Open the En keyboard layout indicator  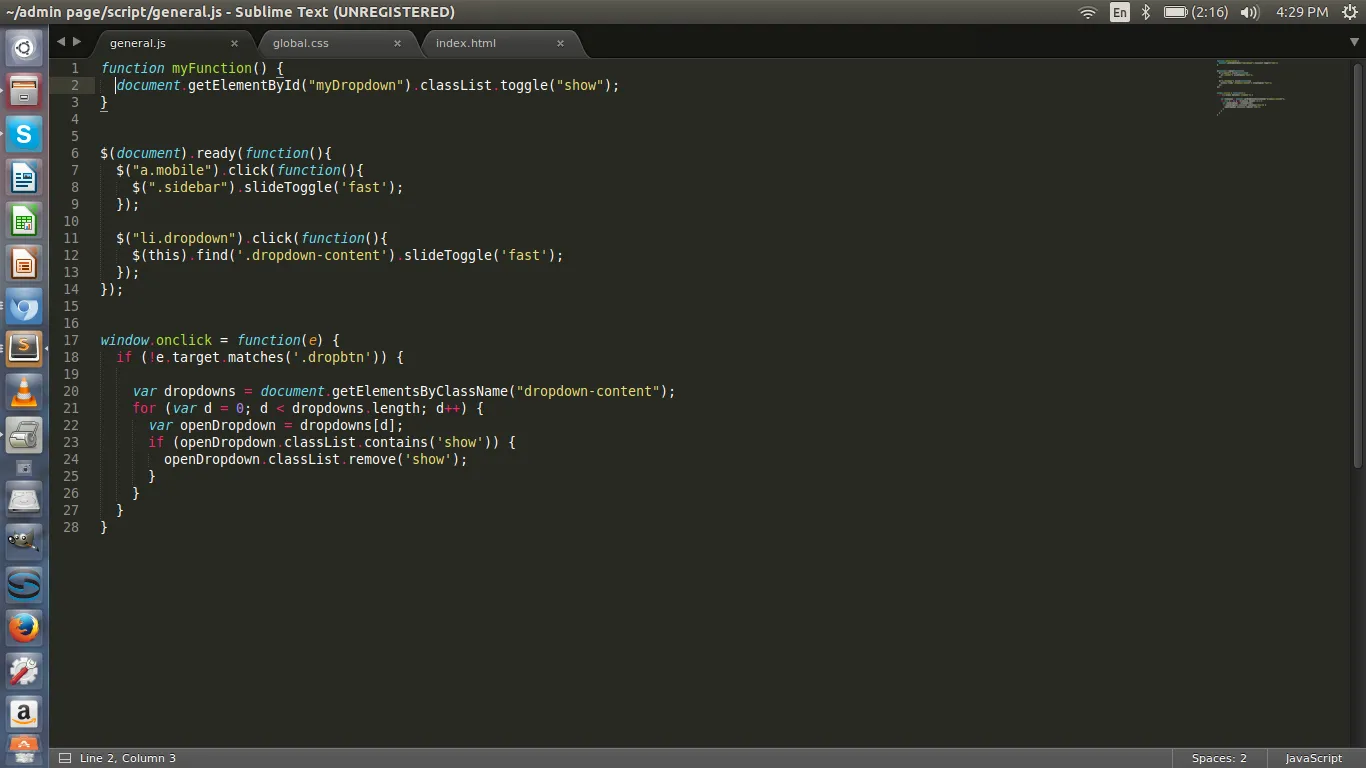point(1120,12)
